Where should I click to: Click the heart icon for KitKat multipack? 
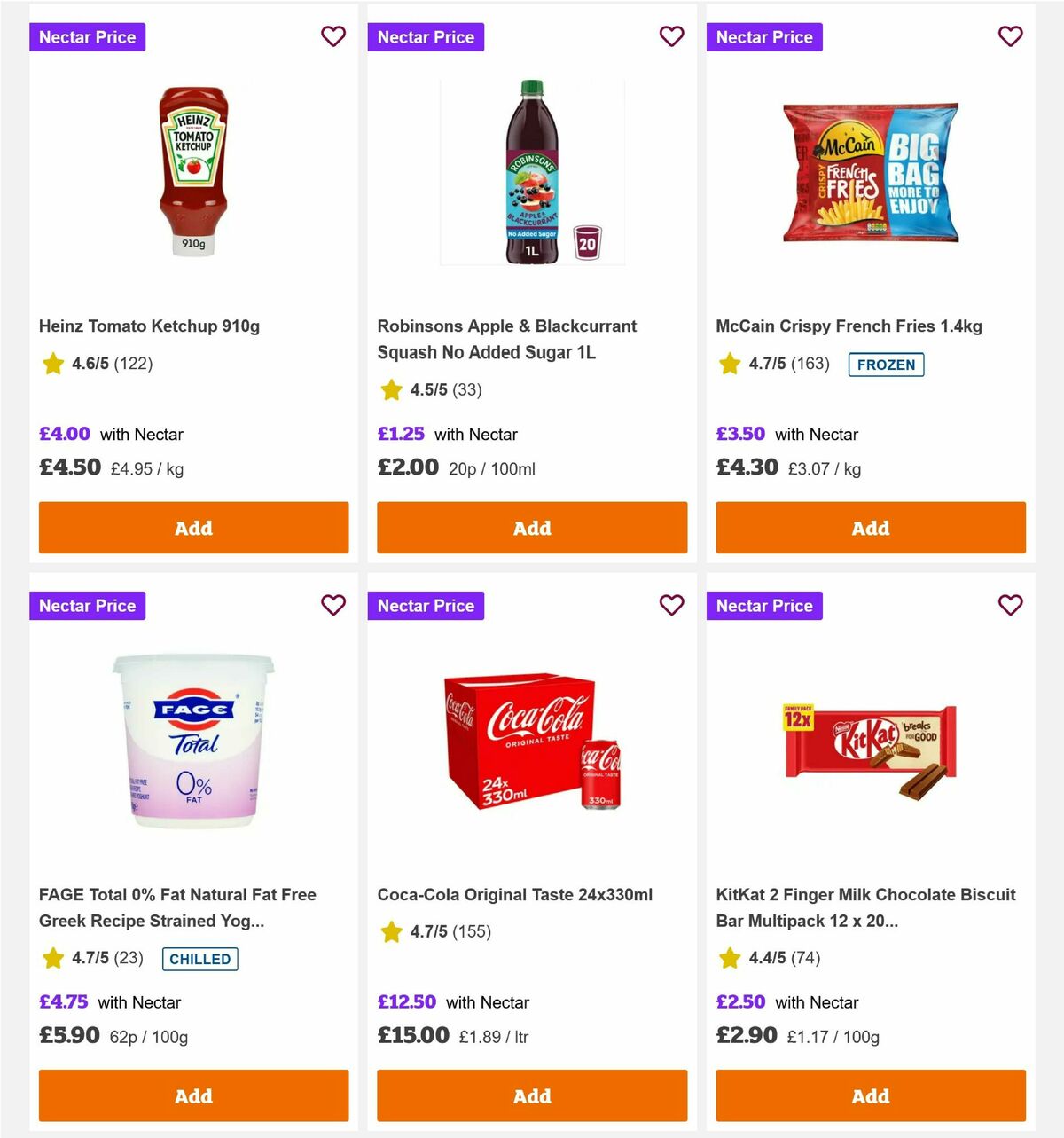(1011, 605)
